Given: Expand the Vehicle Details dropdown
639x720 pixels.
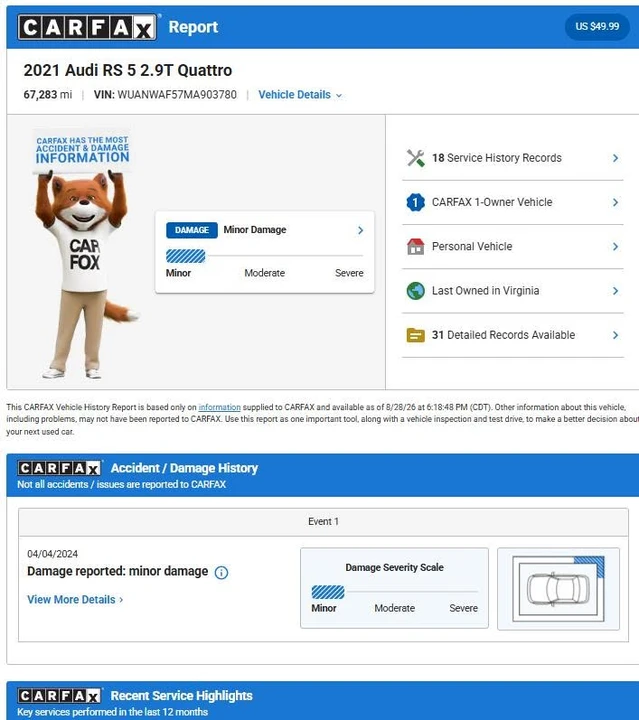Looking at the screenshot, I should pyautogui.click(x=300, y=95).
